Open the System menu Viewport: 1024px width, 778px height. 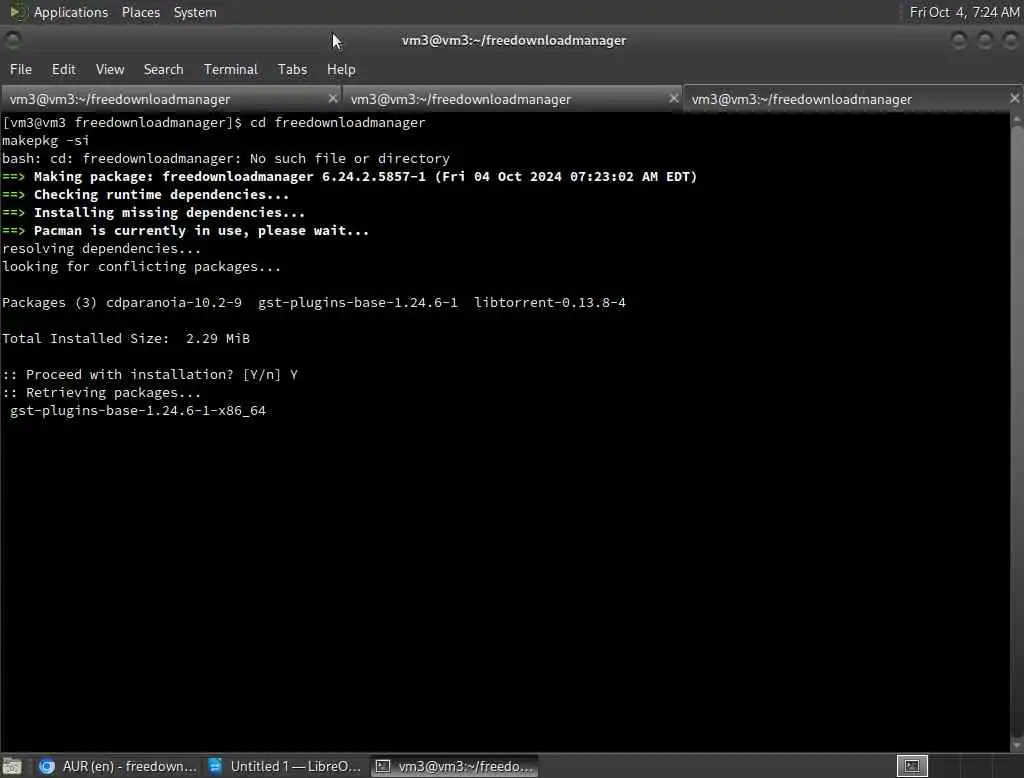coord(195,12)
